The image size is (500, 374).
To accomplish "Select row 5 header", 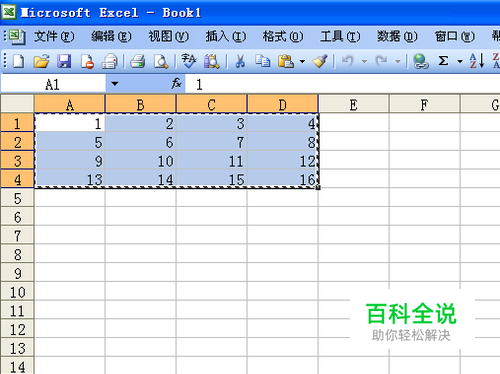I will click(17, 198).
